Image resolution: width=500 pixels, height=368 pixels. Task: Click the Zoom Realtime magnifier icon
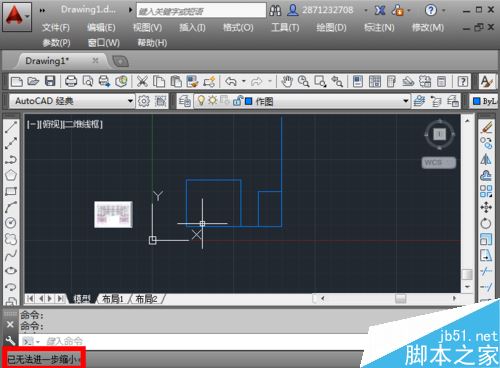click(x=303, y=81)
